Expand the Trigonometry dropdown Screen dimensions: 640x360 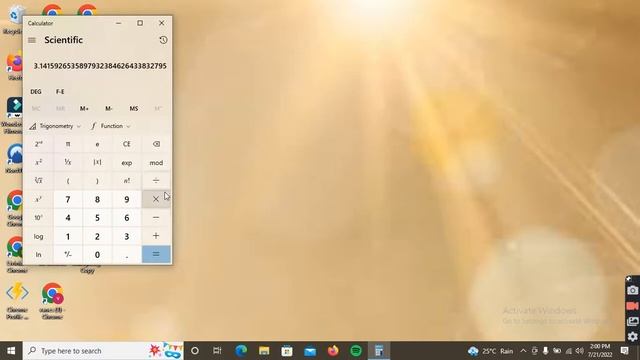point(55,126)
